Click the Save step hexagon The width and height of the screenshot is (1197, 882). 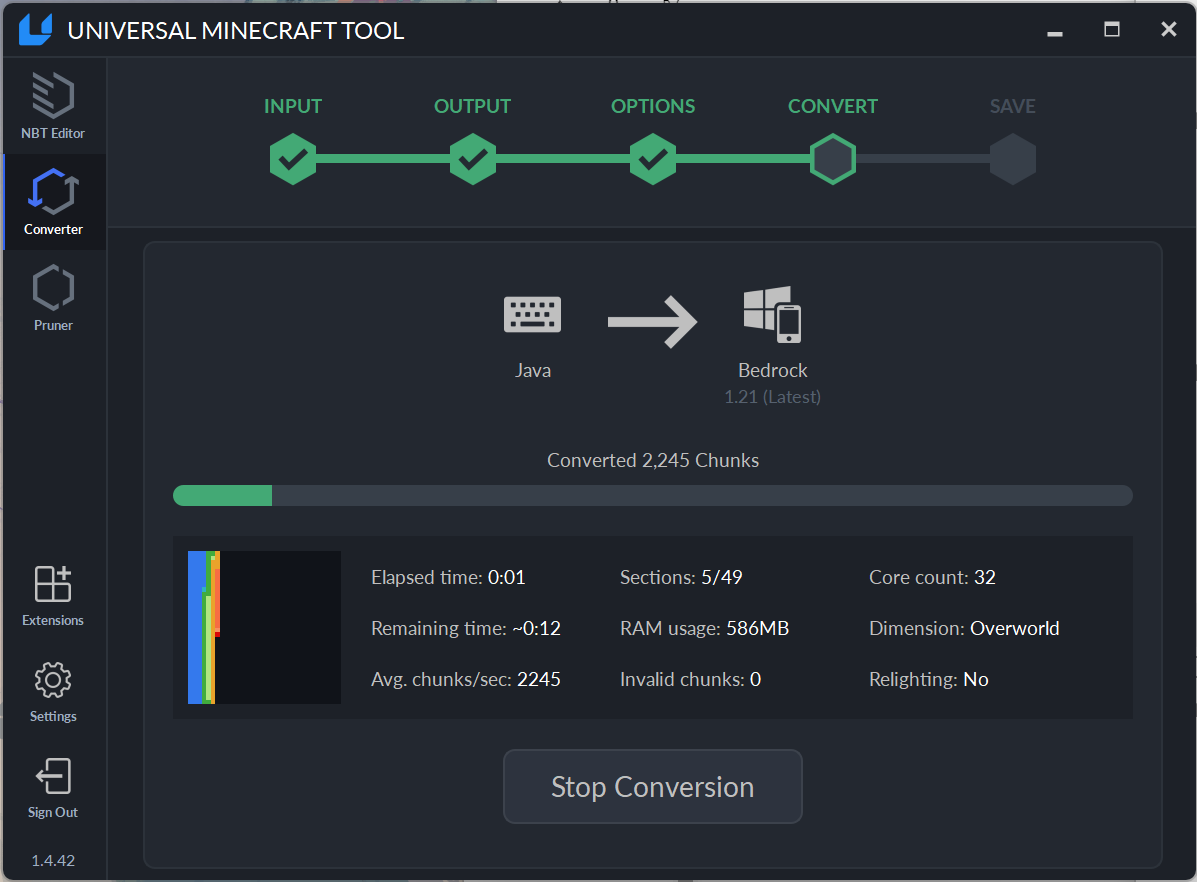[x=1013, y=159]
